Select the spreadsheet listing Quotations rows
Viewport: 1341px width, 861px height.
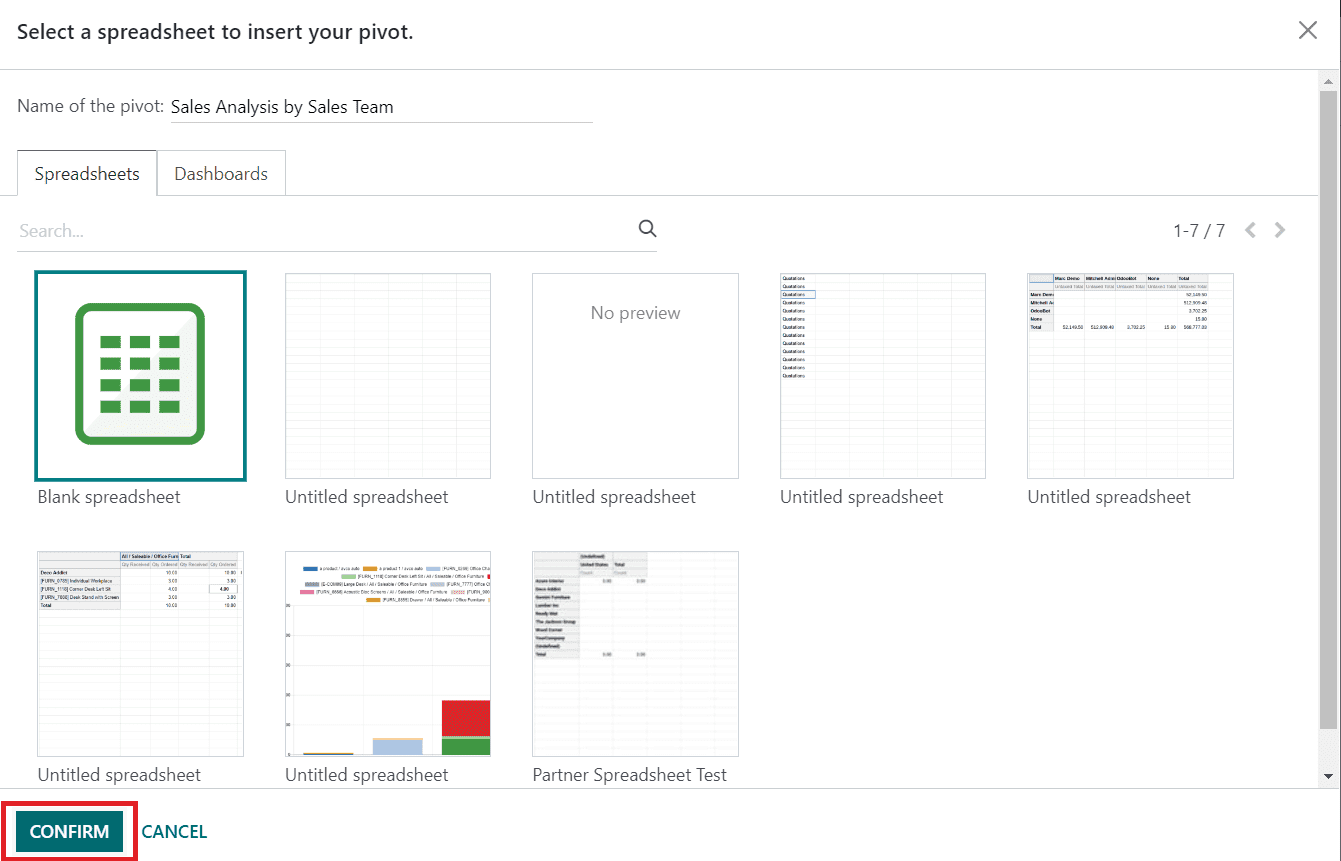coord(882,375)
